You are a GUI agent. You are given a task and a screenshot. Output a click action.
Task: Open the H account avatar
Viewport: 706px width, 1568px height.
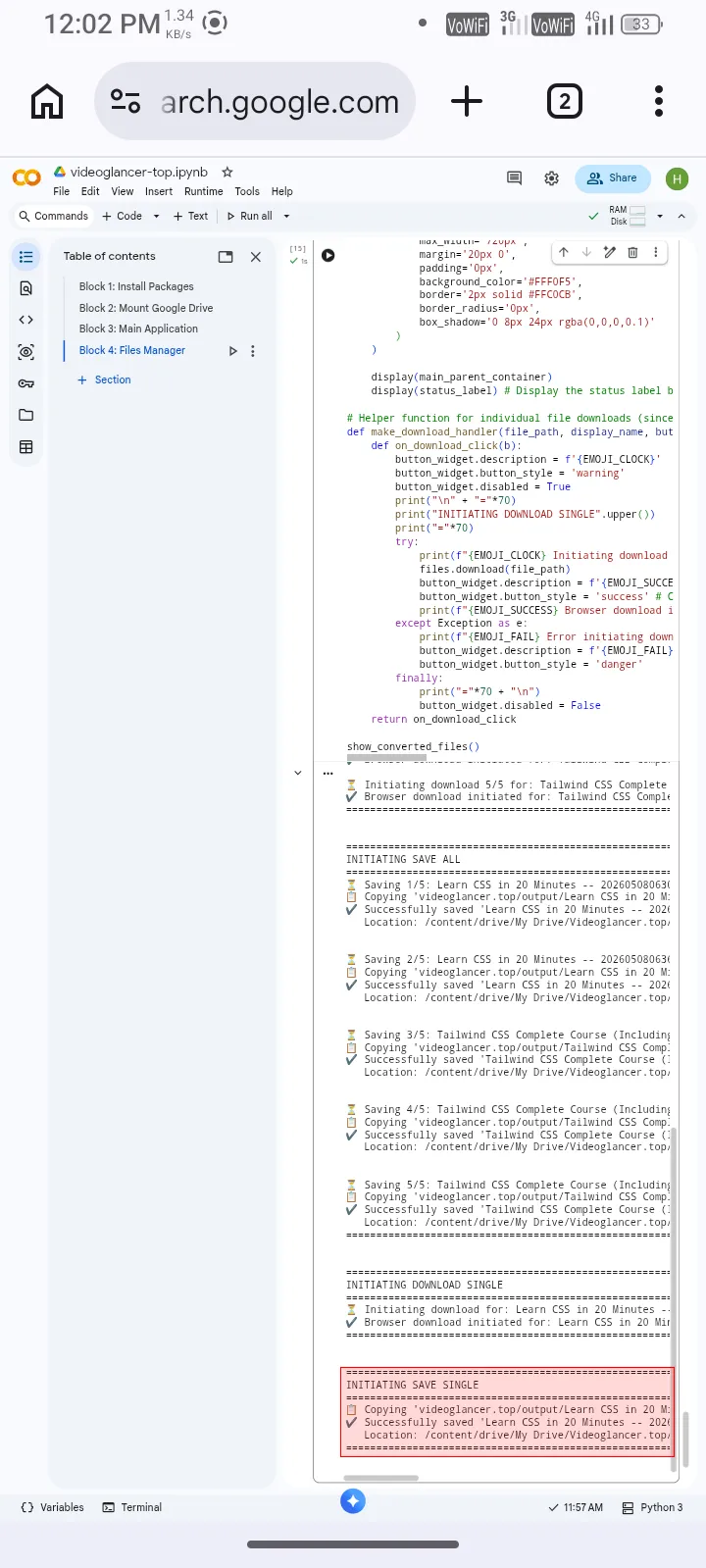(677, 178)
